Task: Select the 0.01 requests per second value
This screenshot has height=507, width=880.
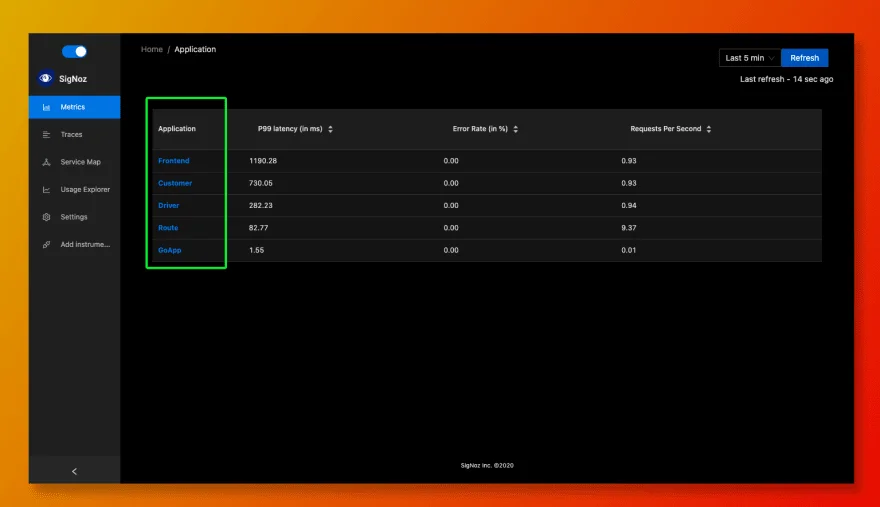Action: (629, 250)
